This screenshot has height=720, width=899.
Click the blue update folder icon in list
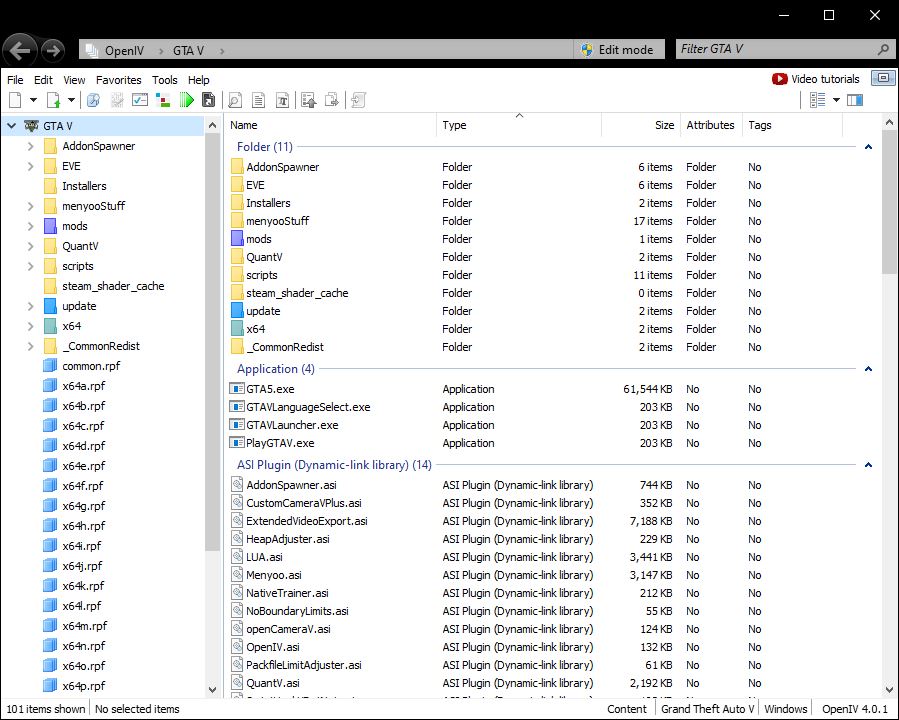tap(237, 311)
